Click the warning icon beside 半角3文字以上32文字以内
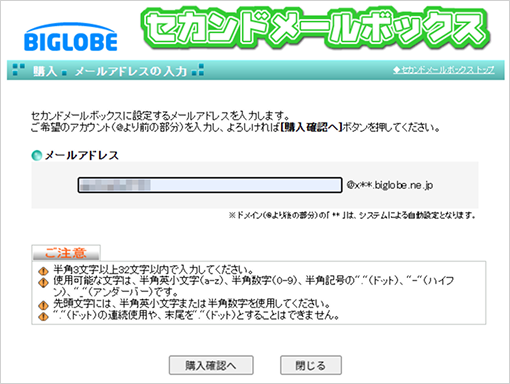Screen dimensions: 510x384 click(43, 271)
